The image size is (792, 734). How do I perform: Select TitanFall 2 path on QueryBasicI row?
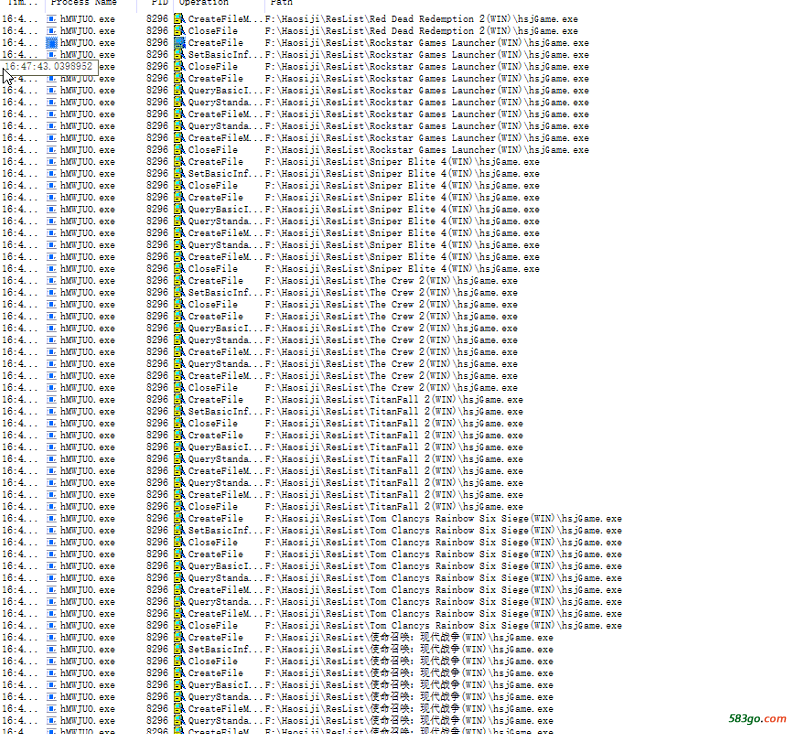click(x=394, y=447)
